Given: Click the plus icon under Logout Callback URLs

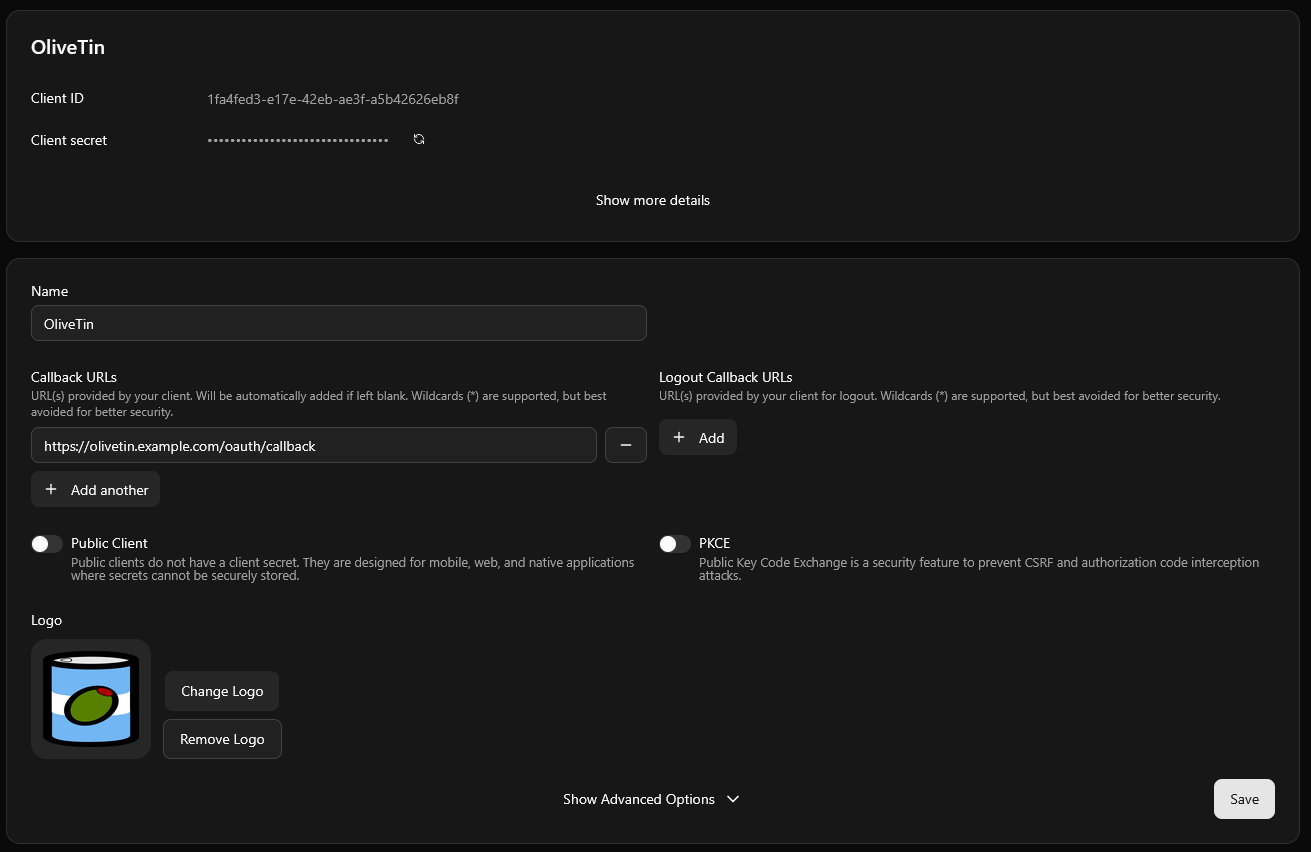Looking at the screenshot, I should (679, 437).
